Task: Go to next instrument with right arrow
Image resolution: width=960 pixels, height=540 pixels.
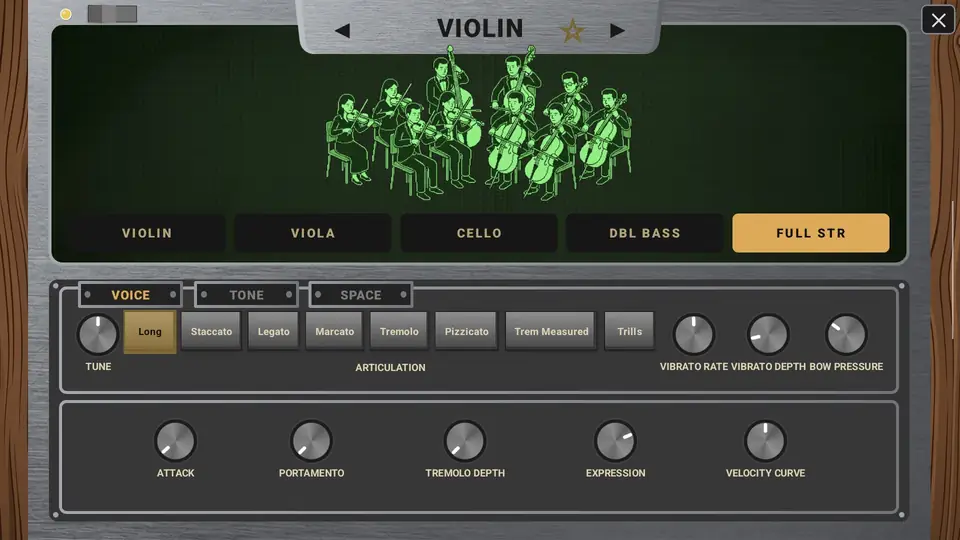Action: click(617, 31)
